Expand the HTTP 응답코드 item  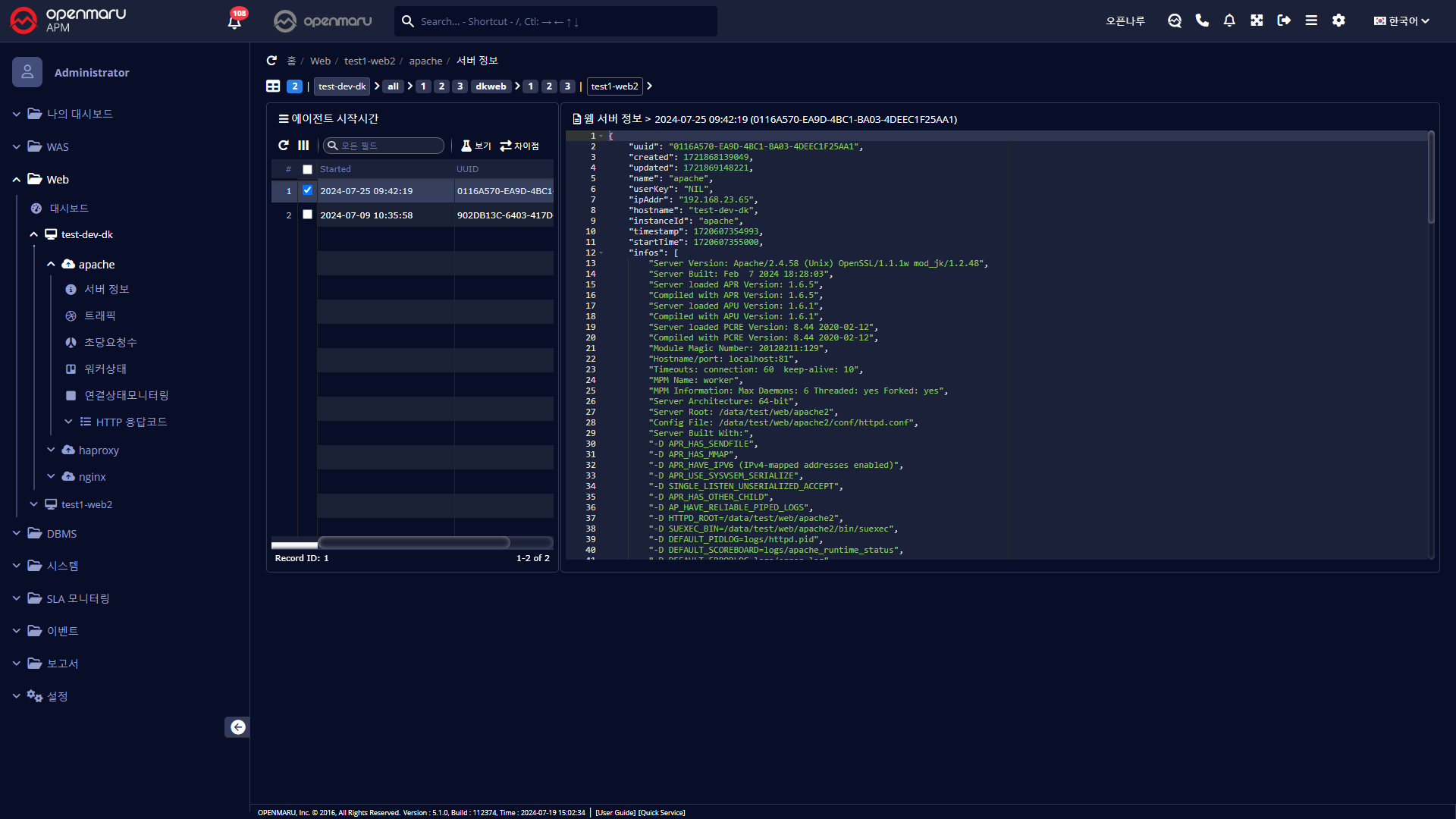click(x=68, y=422)
